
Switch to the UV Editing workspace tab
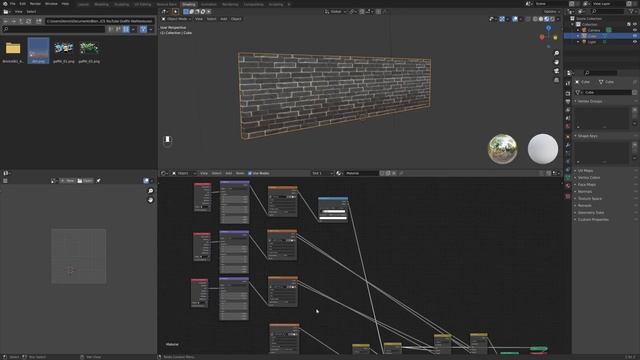point(142,4)
